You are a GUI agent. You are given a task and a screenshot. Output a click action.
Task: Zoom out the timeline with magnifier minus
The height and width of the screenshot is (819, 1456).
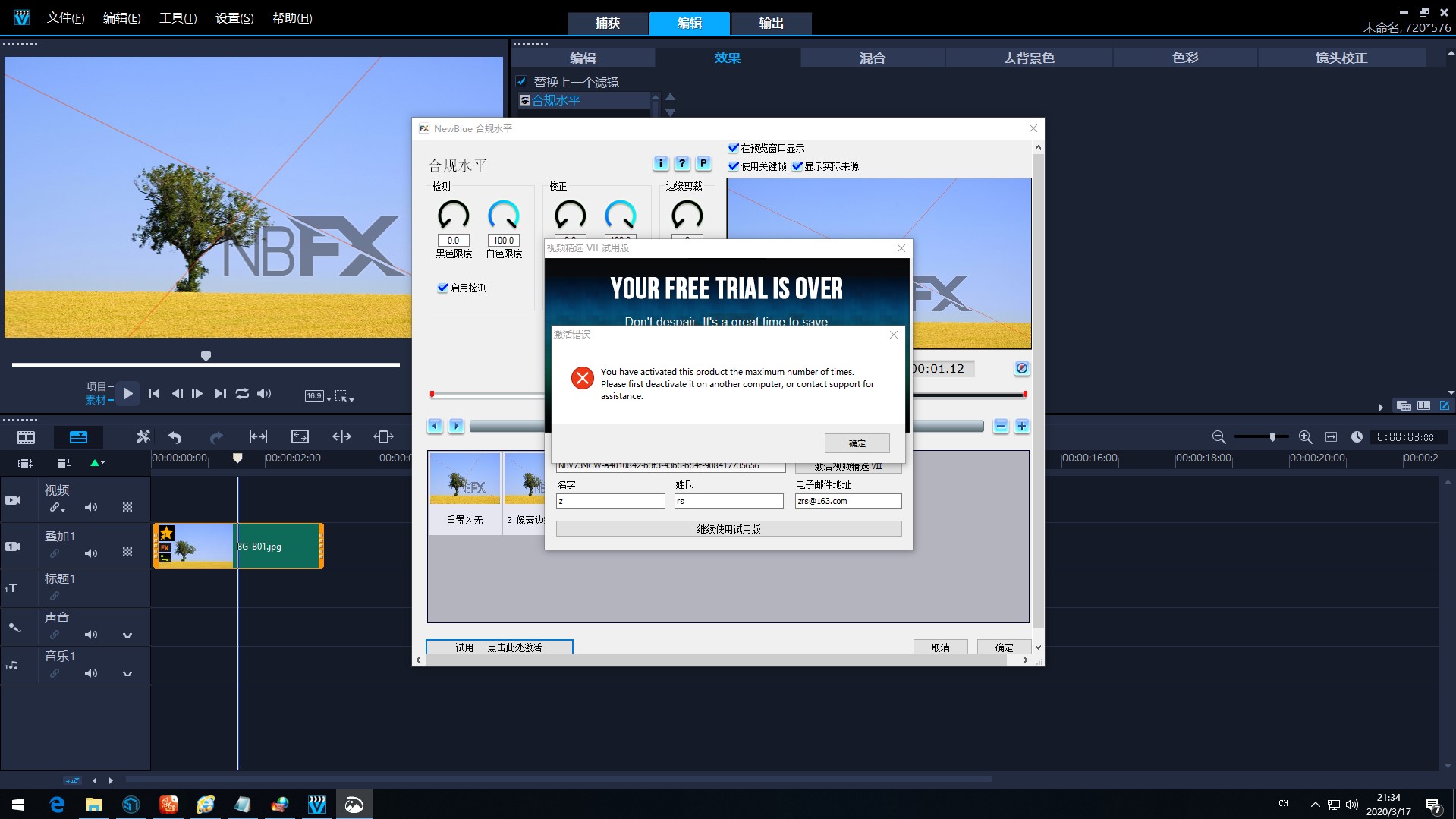(1219, 436)
